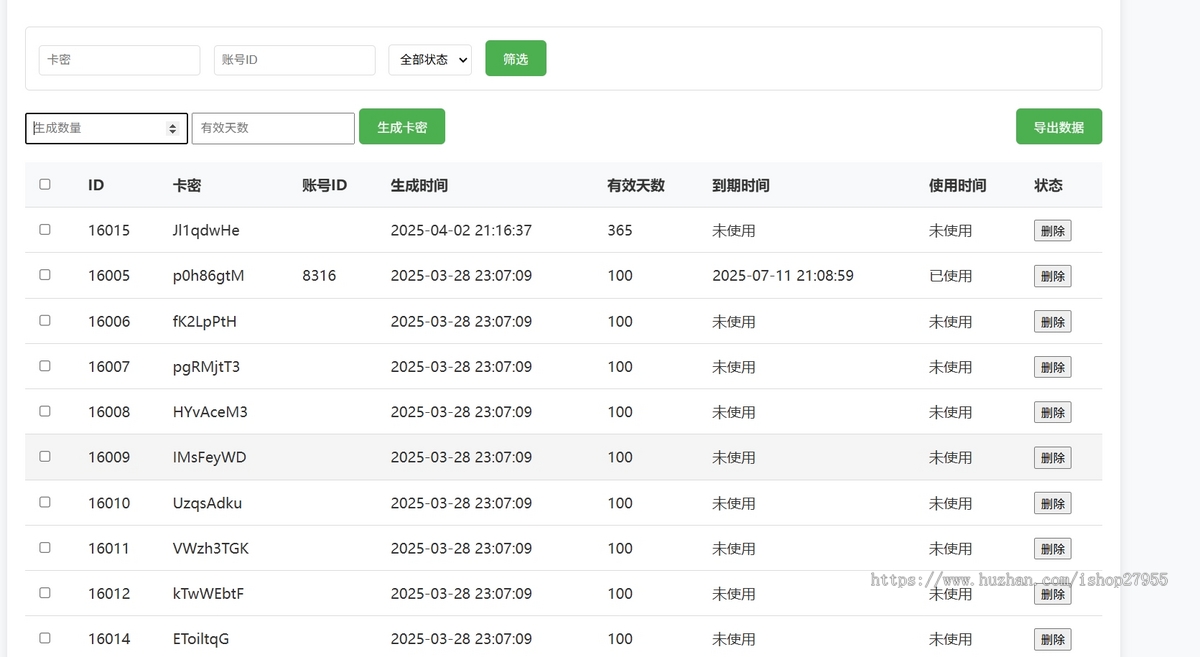Click expiry time 2025-07-11 21:08:59
The image size is (1200, 657).
pyautogui.click(x=783, y=275)
